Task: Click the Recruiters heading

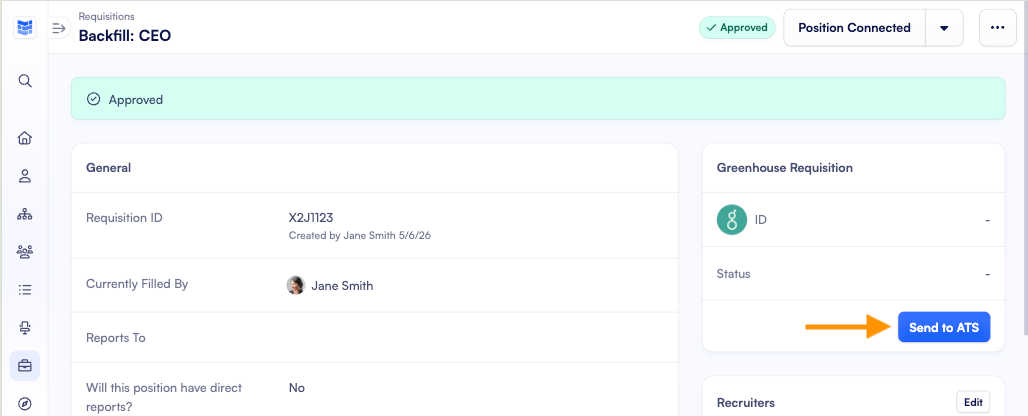Action: click(745, 403)
